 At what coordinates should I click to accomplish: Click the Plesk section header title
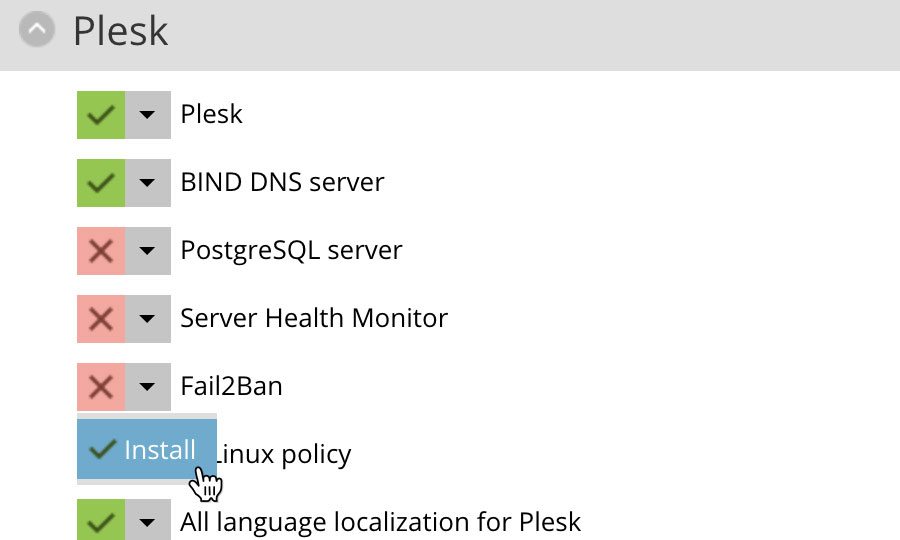121,30
